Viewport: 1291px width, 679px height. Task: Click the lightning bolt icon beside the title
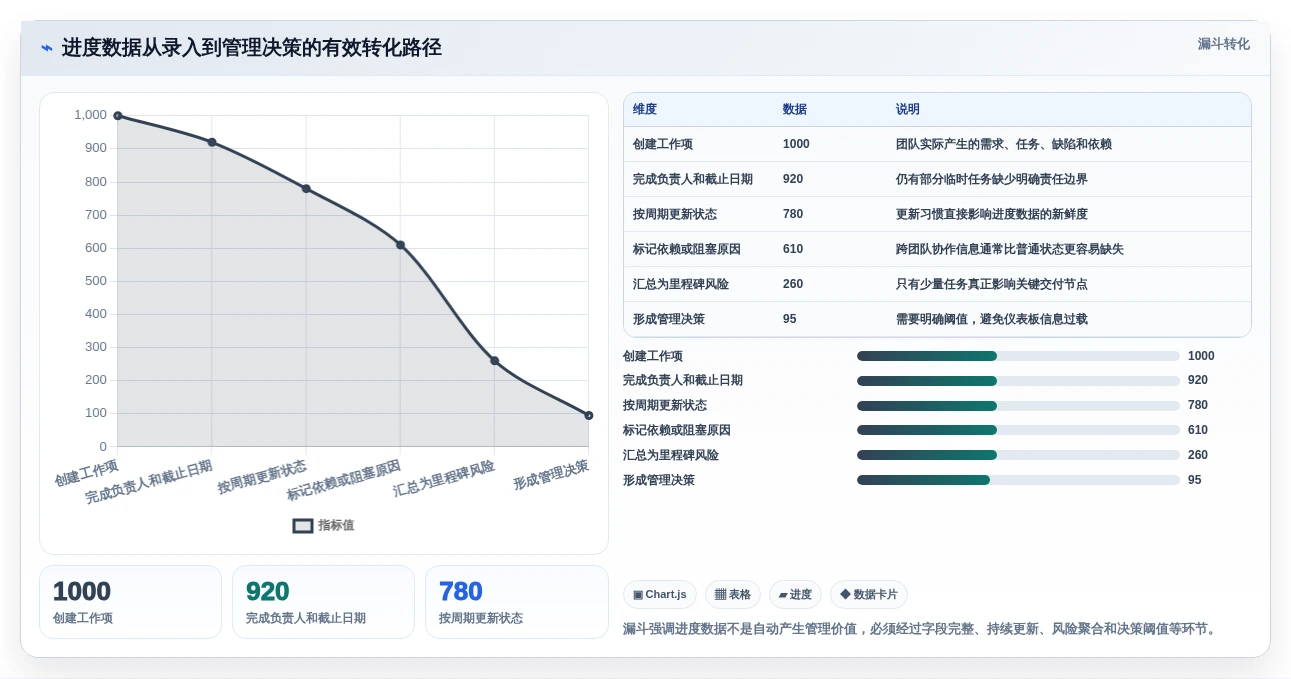[47, 48]
